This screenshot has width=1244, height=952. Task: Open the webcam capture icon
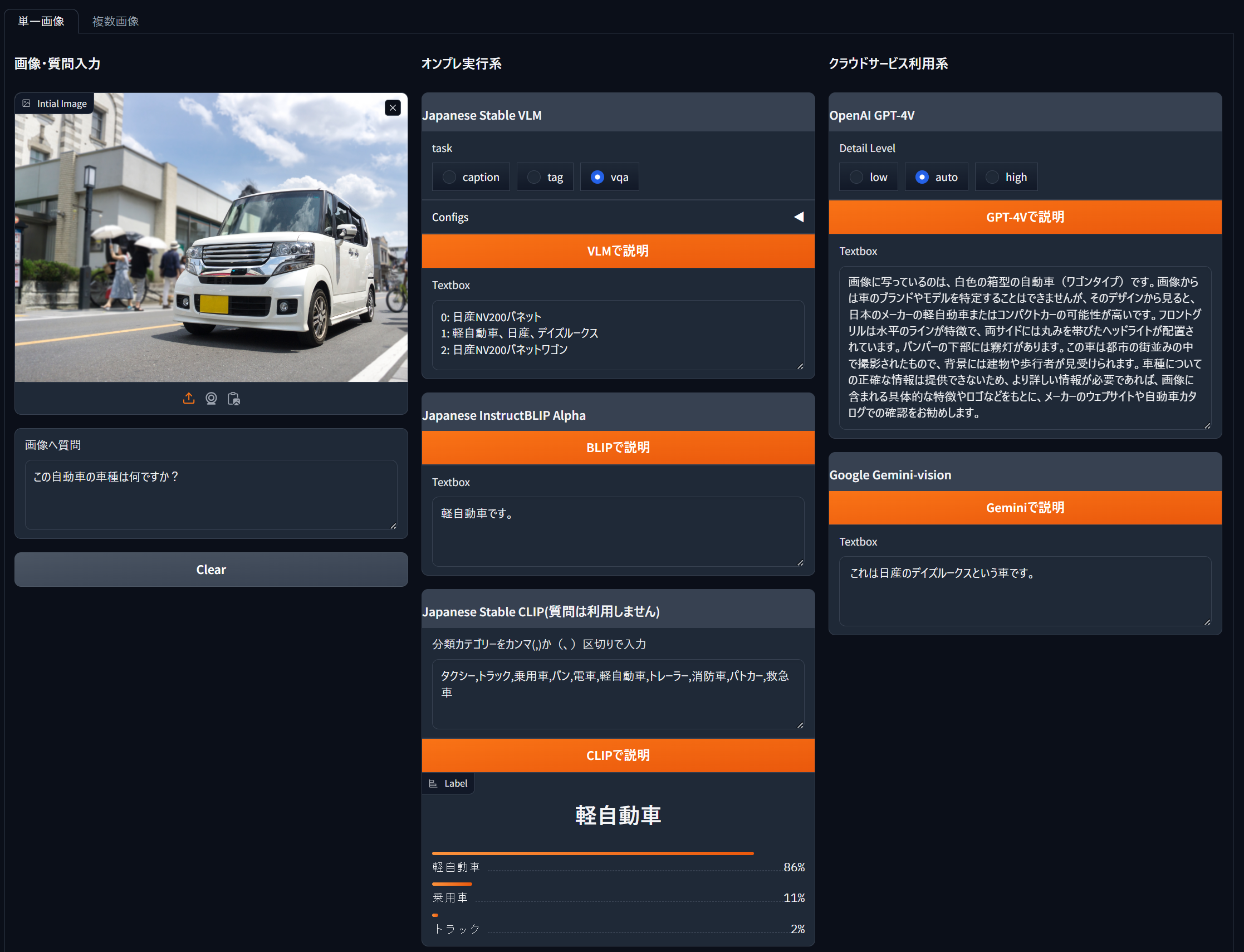tap(212, 399)
